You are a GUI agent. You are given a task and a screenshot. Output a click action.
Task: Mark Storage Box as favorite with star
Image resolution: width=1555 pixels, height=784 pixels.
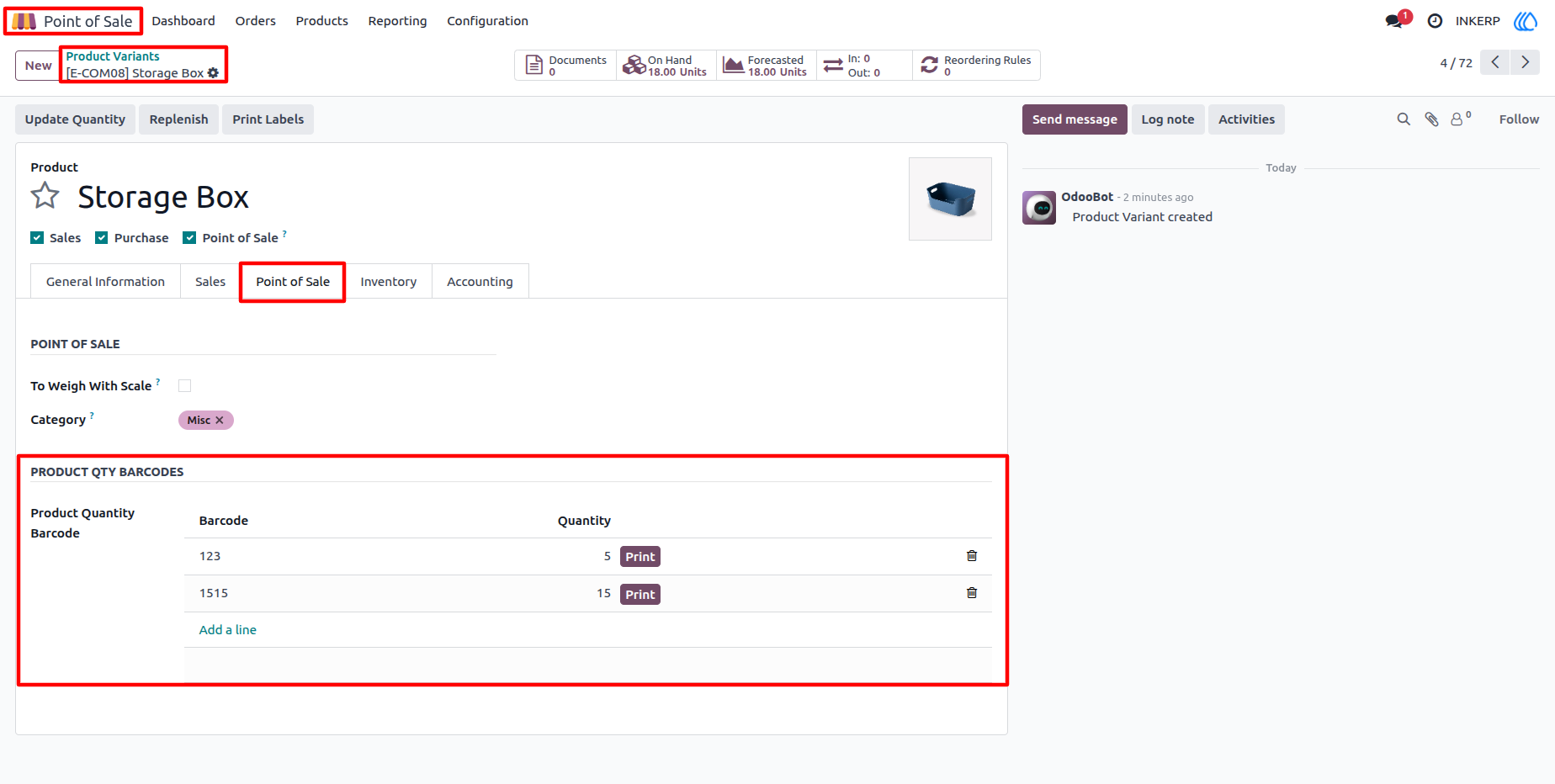[45, 196]
